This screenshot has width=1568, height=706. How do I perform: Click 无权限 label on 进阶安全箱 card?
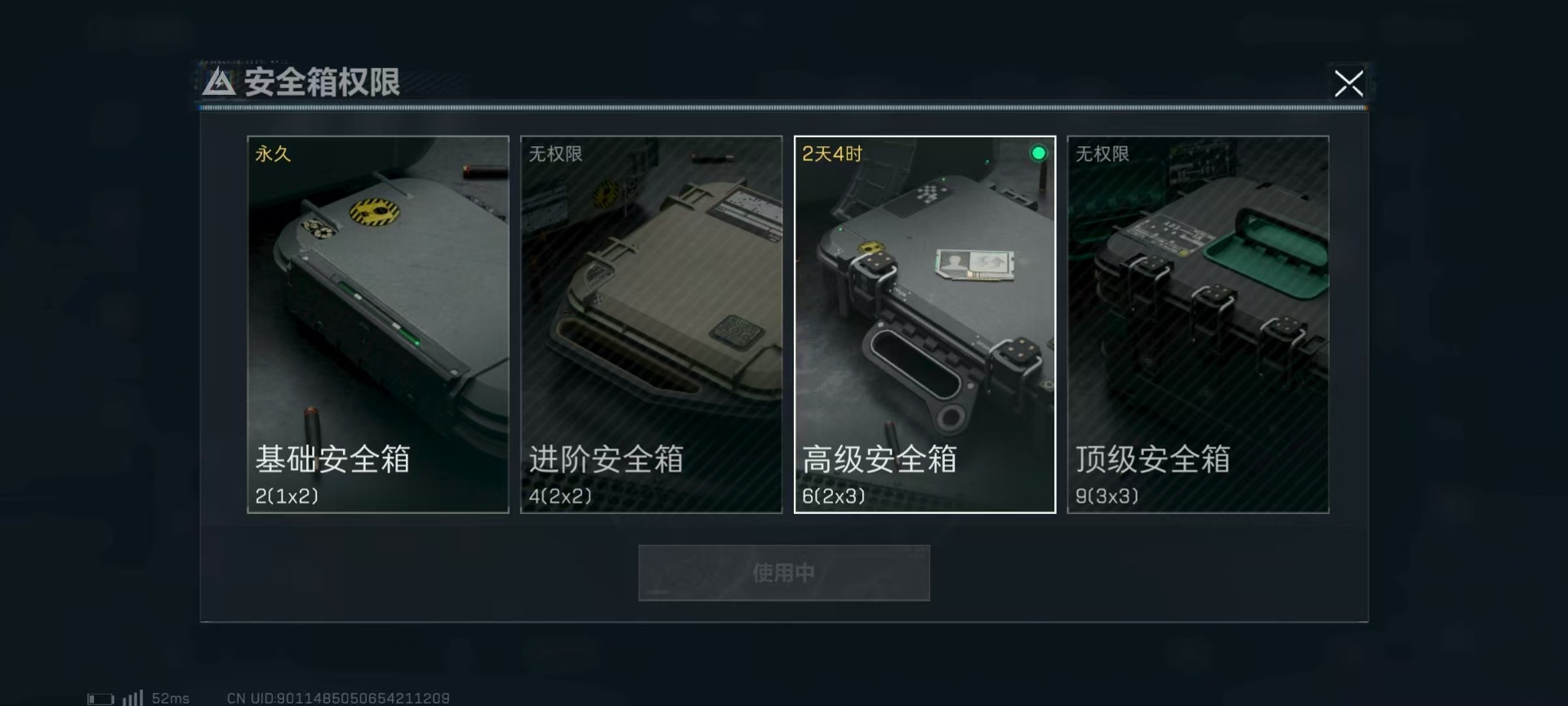click(x=555, y=154)
